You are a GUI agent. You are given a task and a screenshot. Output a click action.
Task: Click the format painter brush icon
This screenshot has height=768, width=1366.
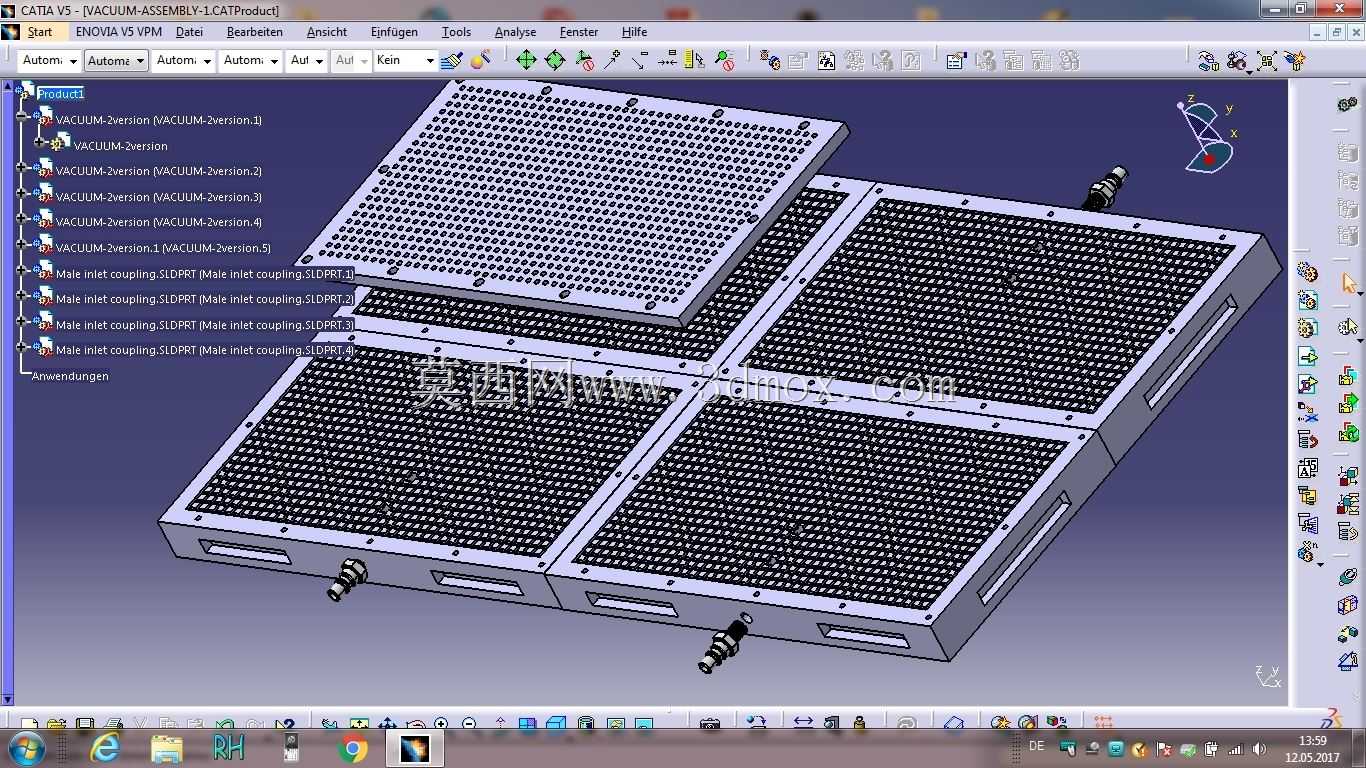point(451,61)
